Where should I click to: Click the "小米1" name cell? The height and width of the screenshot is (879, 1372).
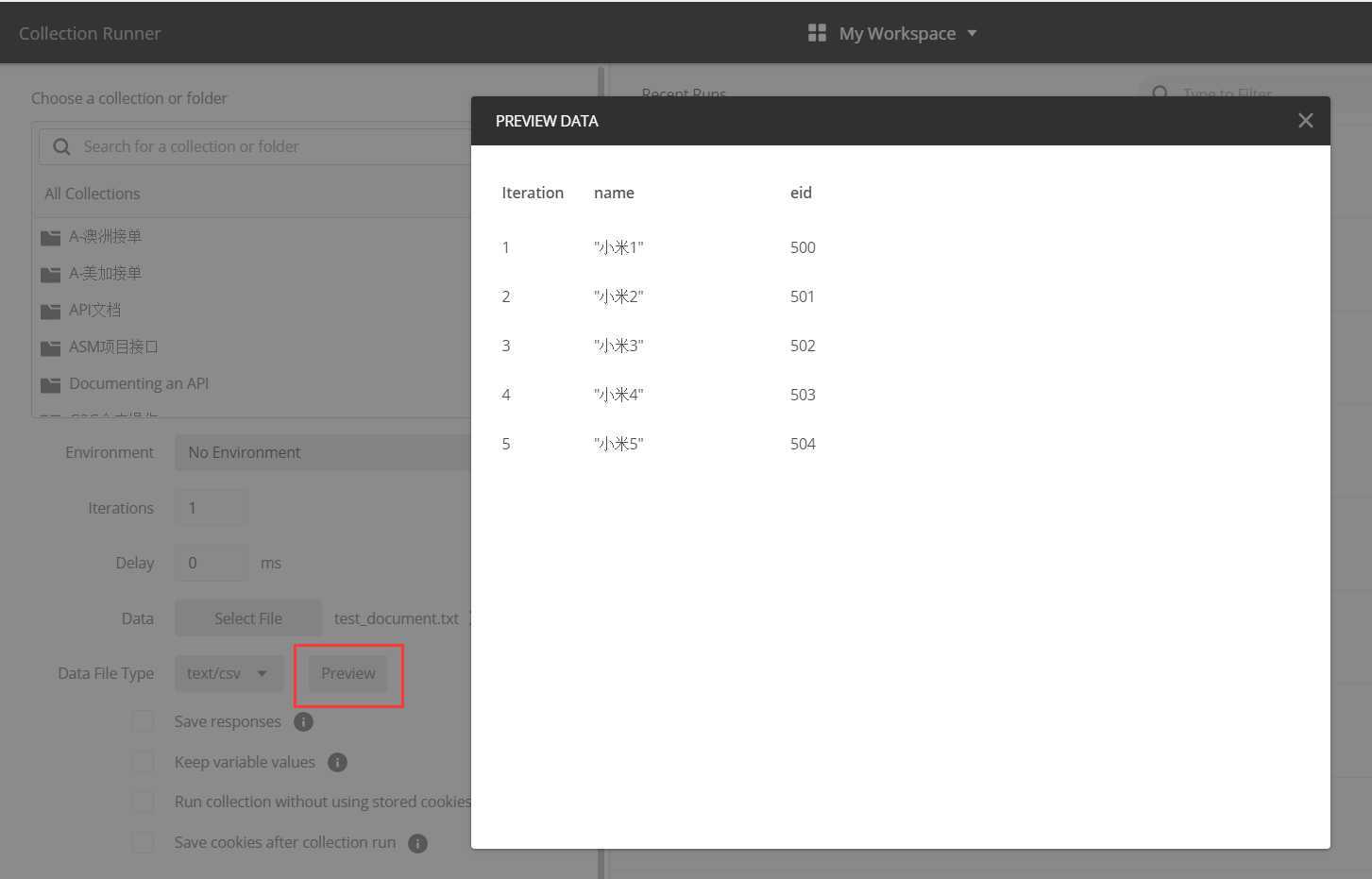click(x=618, y=247)
